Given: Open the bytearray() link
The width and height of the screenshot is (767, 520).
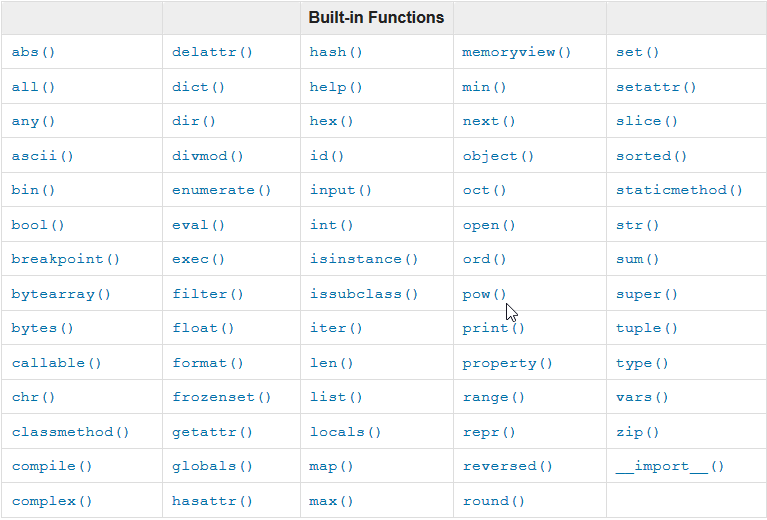Looking at the screenshot, I should pyautogui.click(x=61, y=294).
